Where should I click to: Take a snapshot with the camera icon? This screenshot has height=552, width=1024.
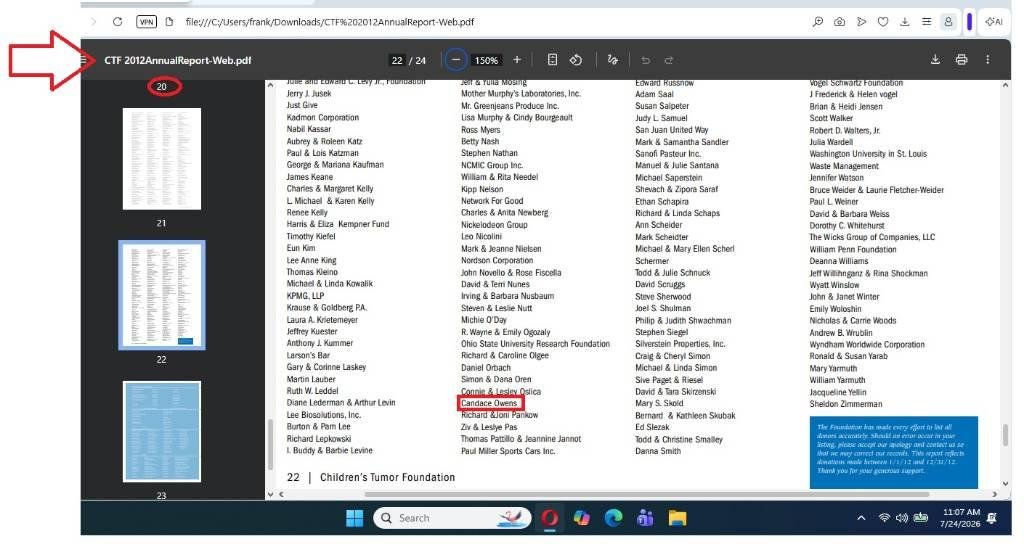(x=840, y=22)
